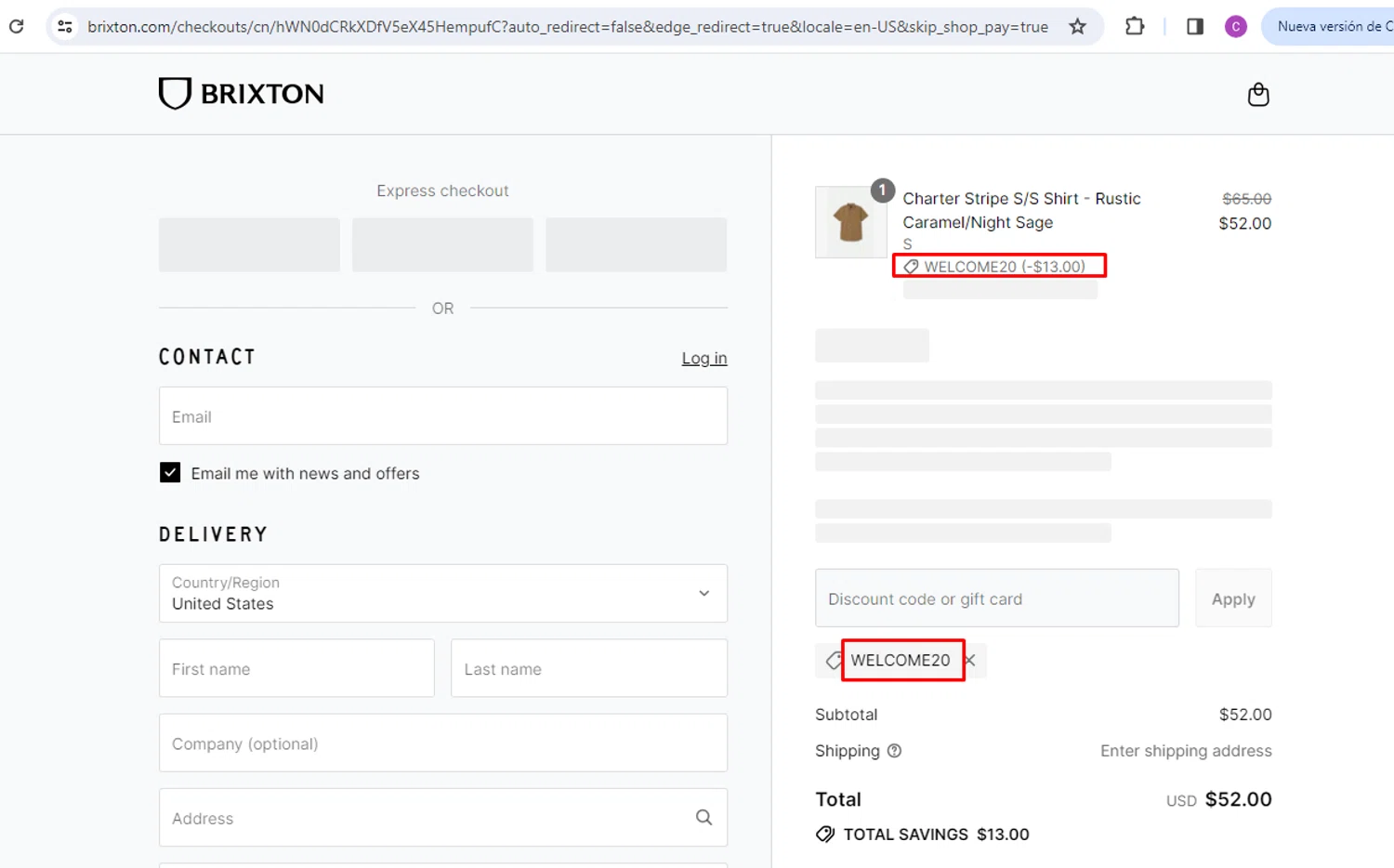Click the 'TOTAL SAVINGS $13.00' text
1394x868 pixels.
point(936,835)
